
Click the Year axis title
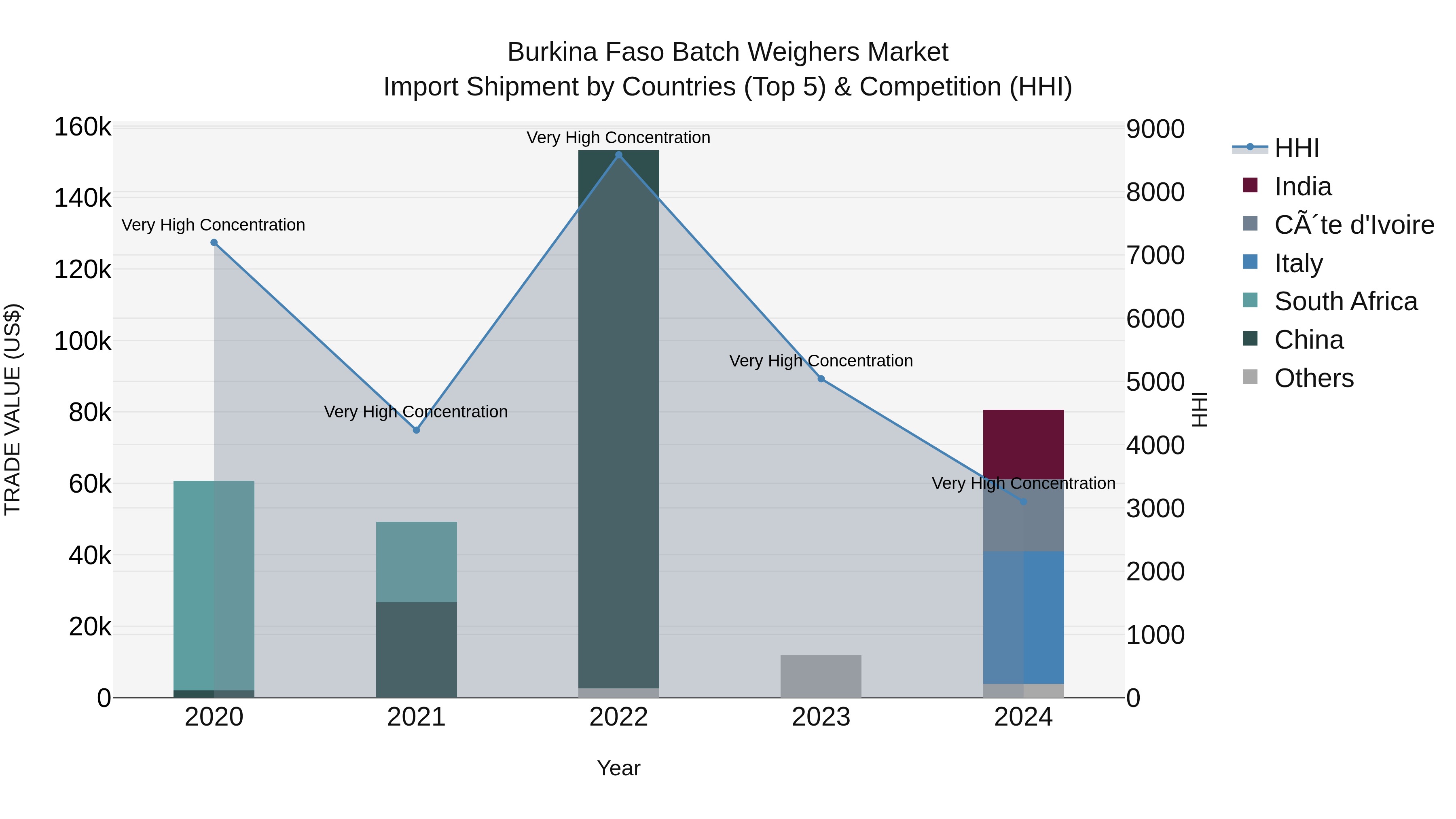tap(618, 768)
